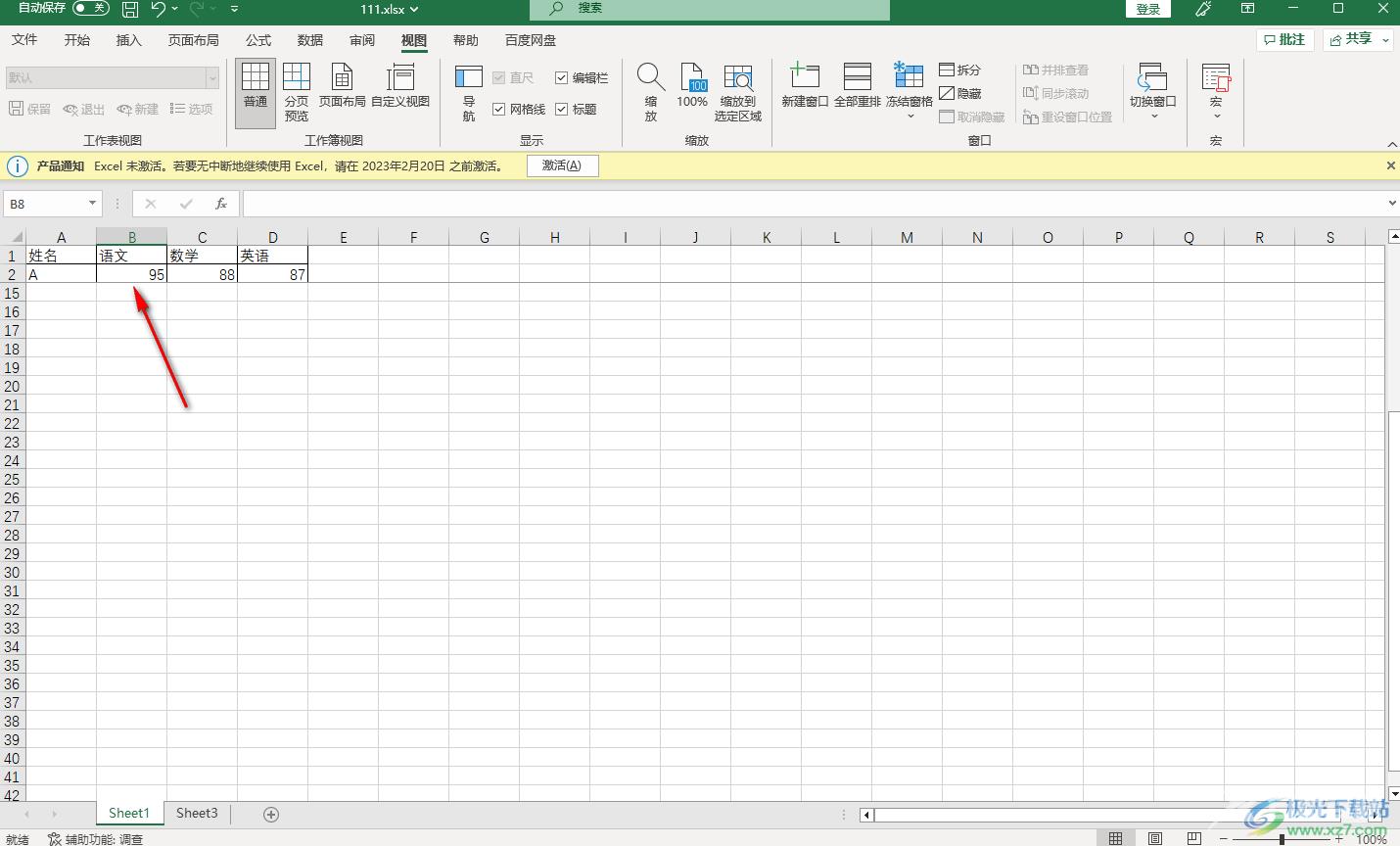The image size is (1400, 846).
Task: Select cell B2 containing 95
Action: tap(132, 275)
